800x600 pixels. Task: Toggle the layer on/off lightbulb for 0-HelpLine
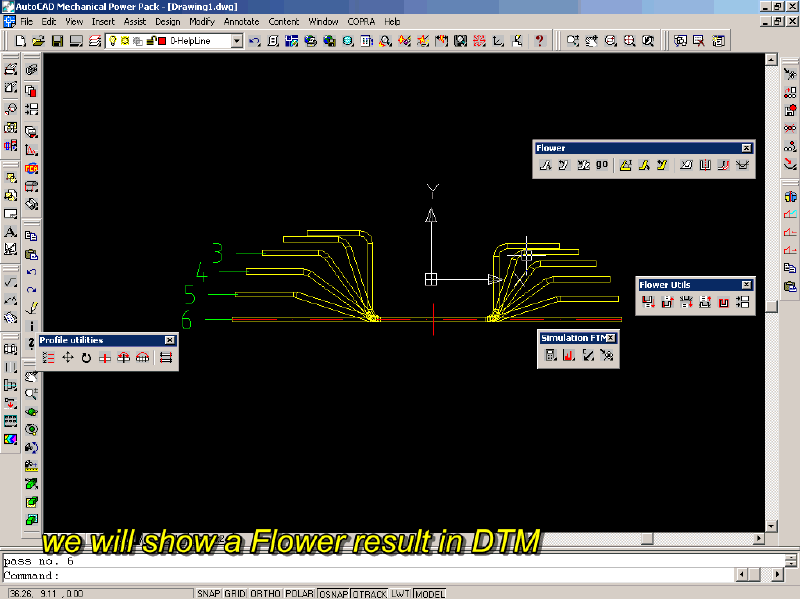click(113, 41)
